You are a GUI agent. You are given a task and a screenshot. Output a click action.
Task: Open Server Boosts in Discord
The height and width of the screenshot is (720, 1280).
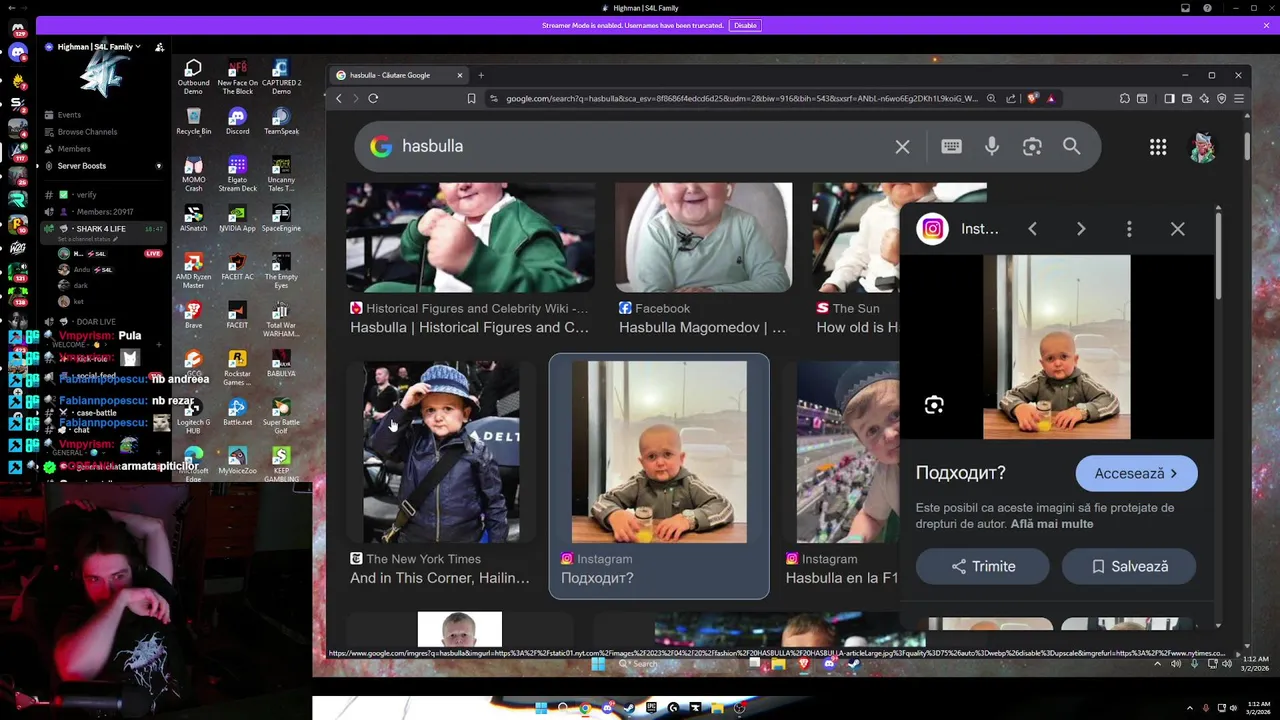coord(81,166)
